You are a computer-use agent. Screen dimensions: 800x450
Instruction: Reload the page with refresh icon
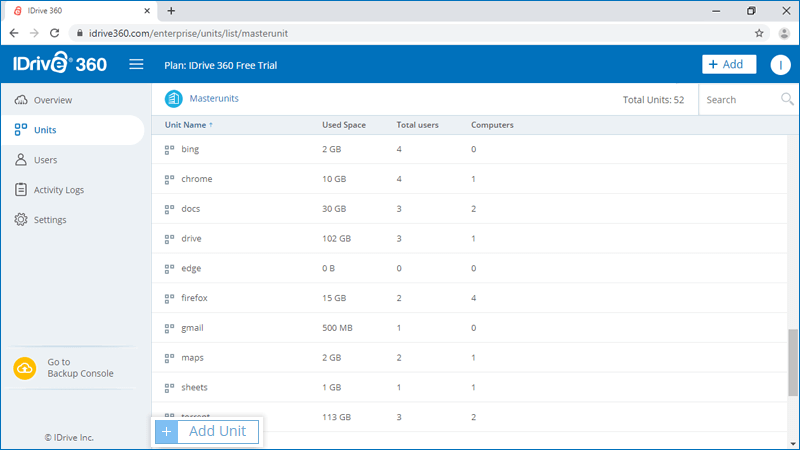55,33
